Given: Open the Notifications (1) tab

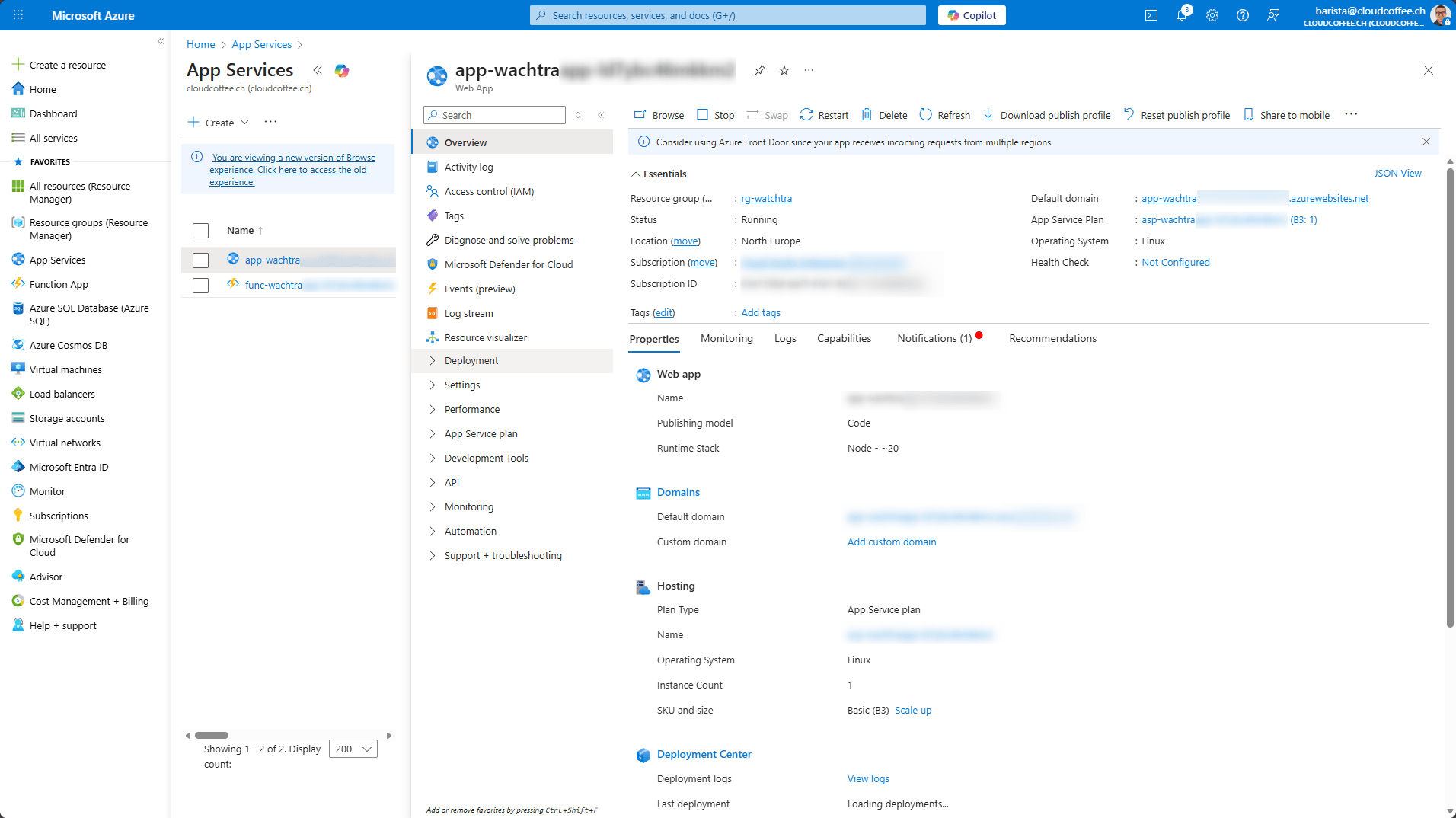Looking at the screenshot, I should pyautogui.click(x=934, y=339).
